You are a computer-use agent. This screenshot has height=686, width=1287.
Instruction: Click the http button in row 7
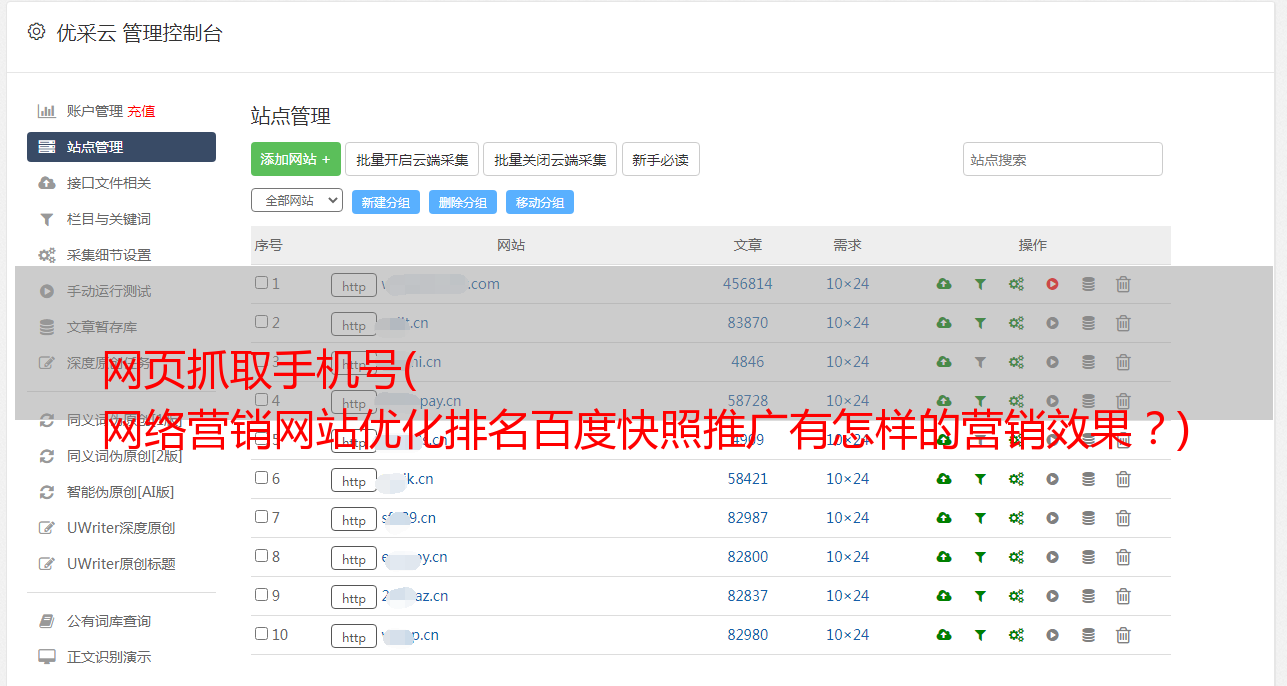[354, 519]
